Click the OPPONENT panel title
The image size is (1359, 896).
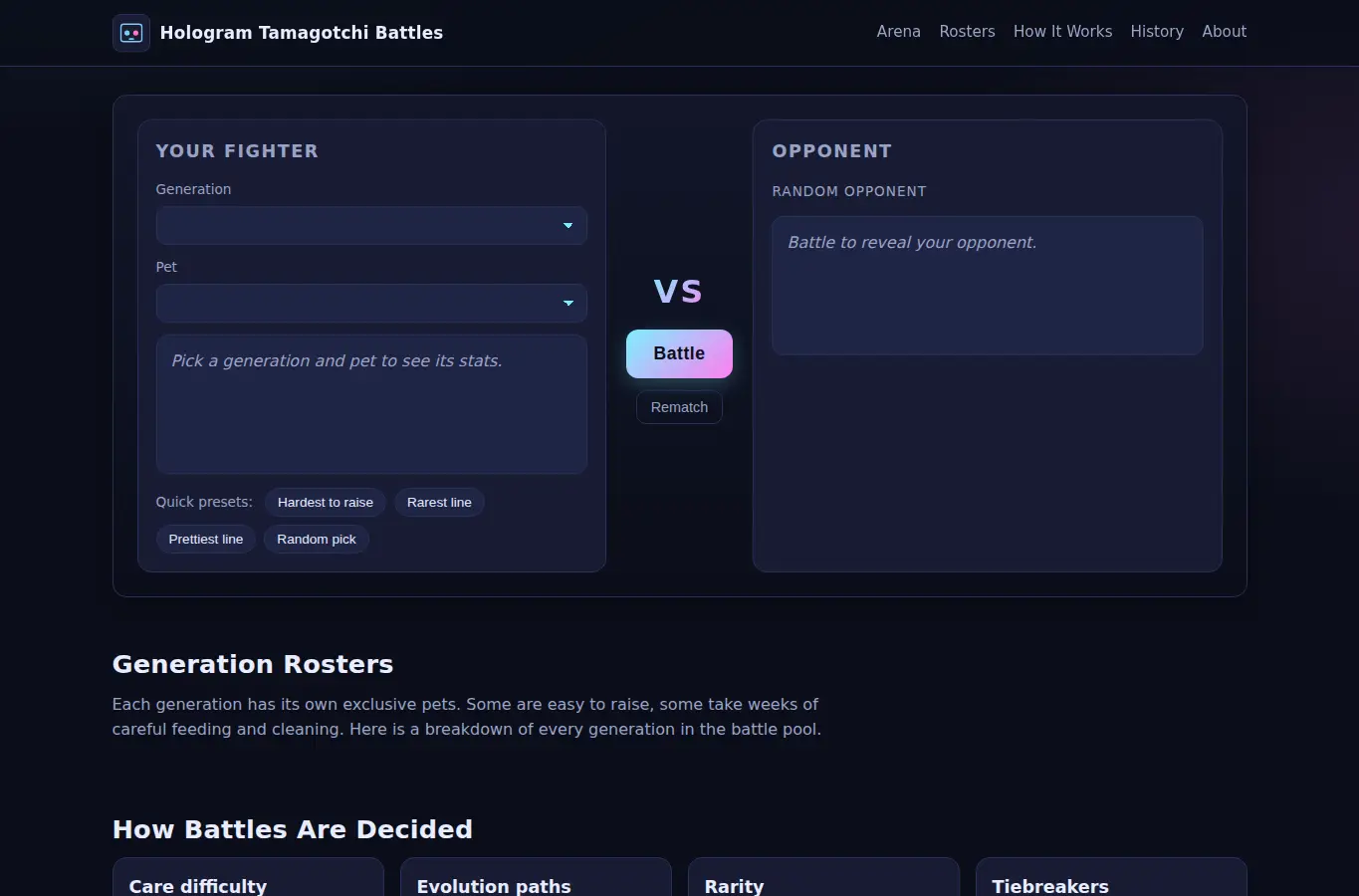point(832,151)
